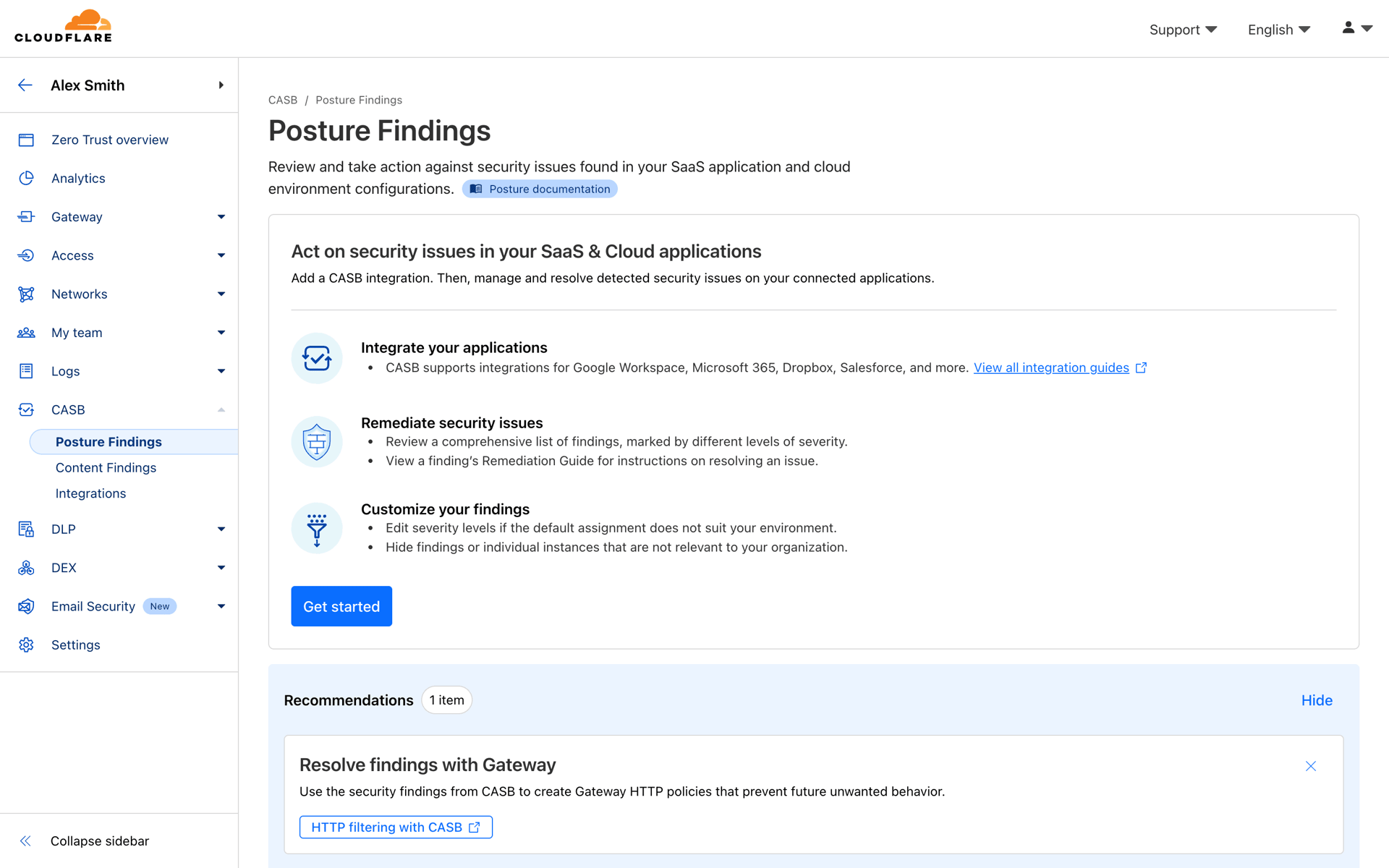This screenshot has height=868, width=1389.
Task: Open the user account profile icon
Action: coord(1348,27)
